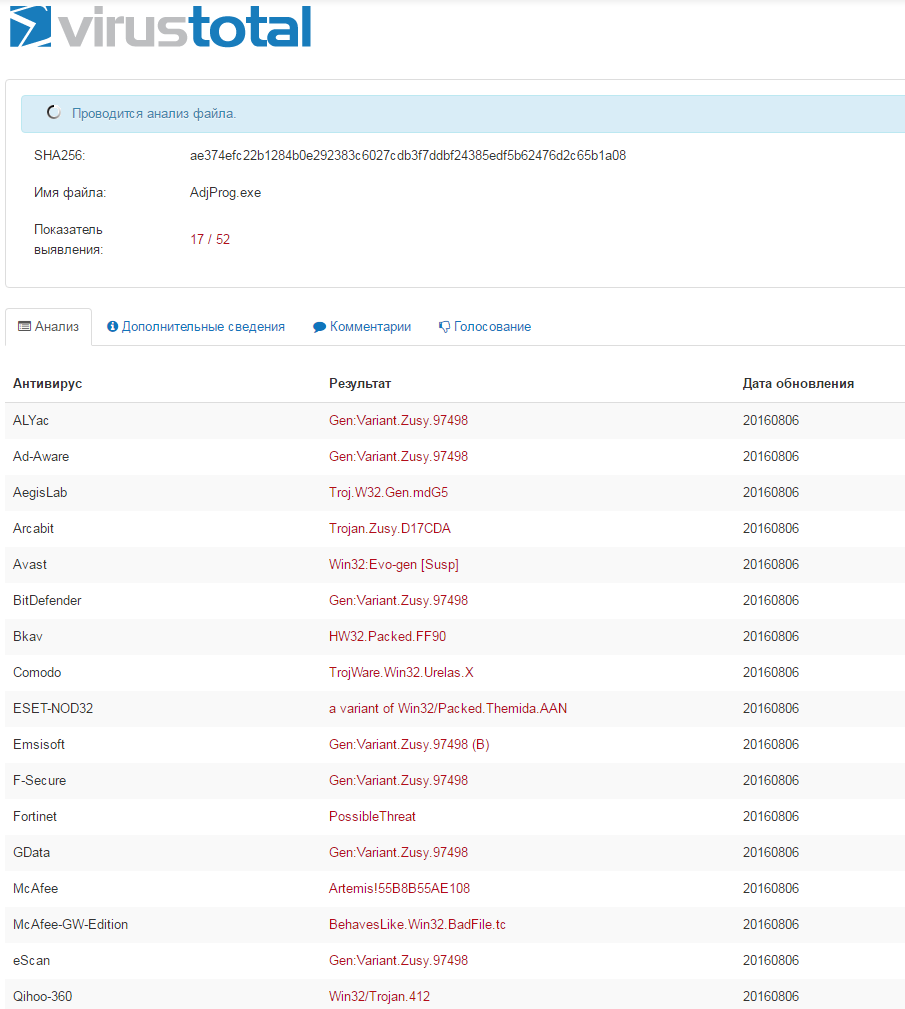
Task: Open the Комментарии tab
Action: click(x=362, y=327)
